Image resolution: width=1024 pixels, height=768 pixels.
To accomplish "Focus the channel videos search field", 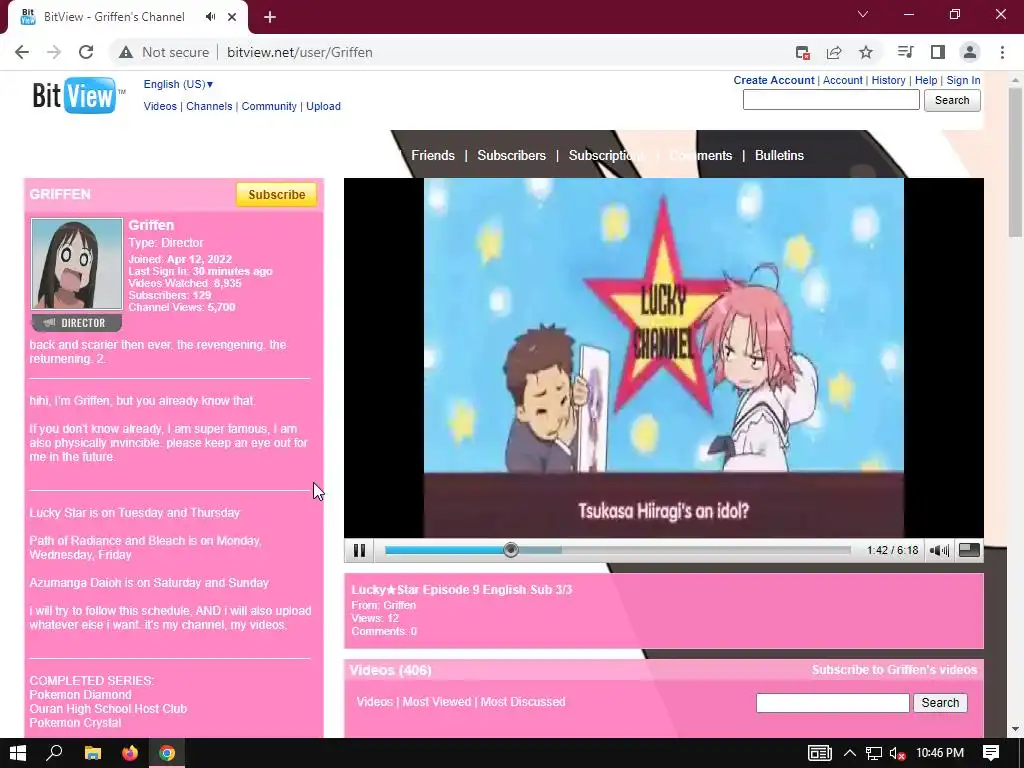I will (832, 703).
